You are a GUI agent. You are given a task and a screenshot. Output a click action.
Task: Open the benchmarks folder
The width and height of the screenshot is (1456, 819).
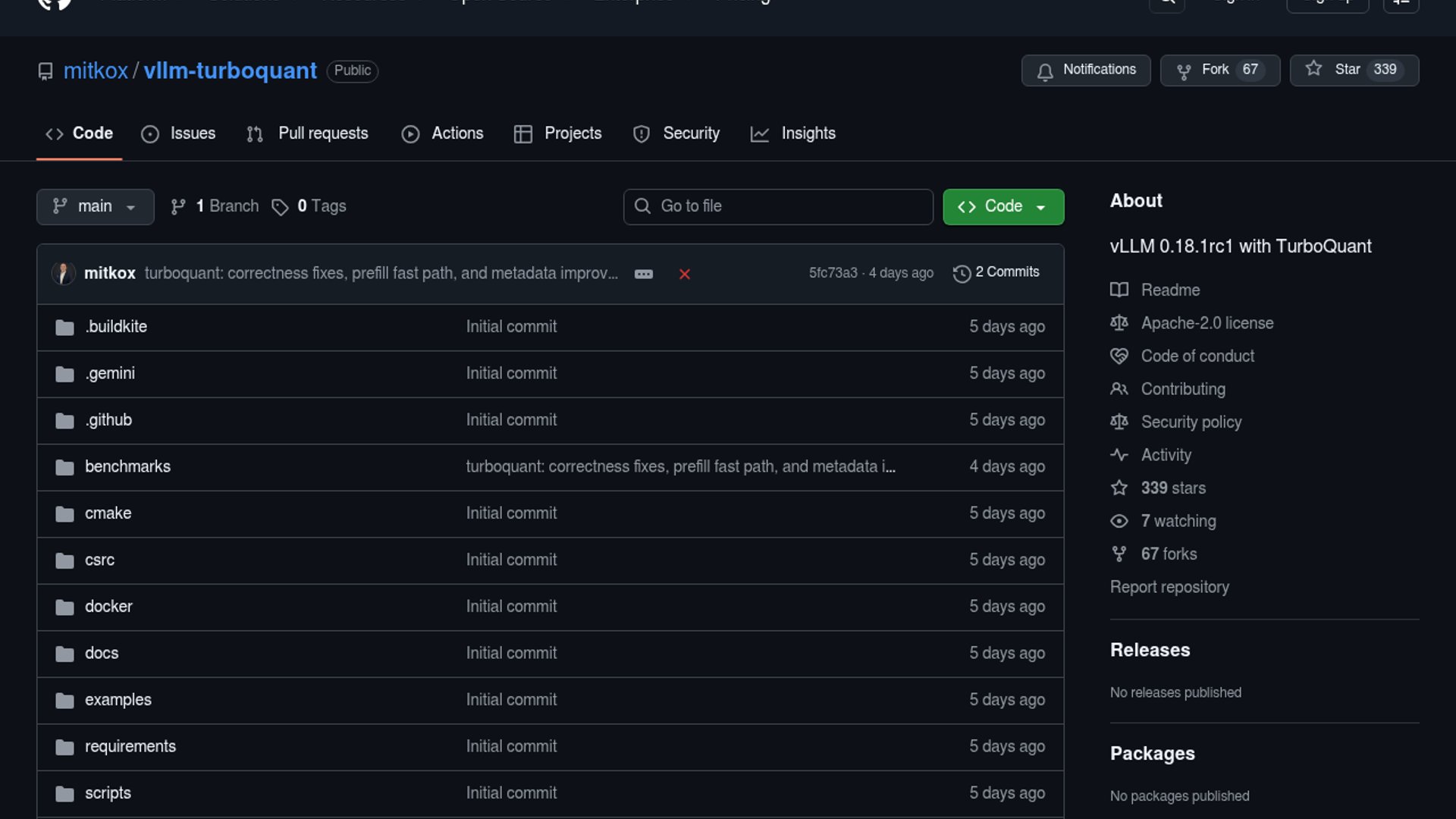tap(127, 466)
